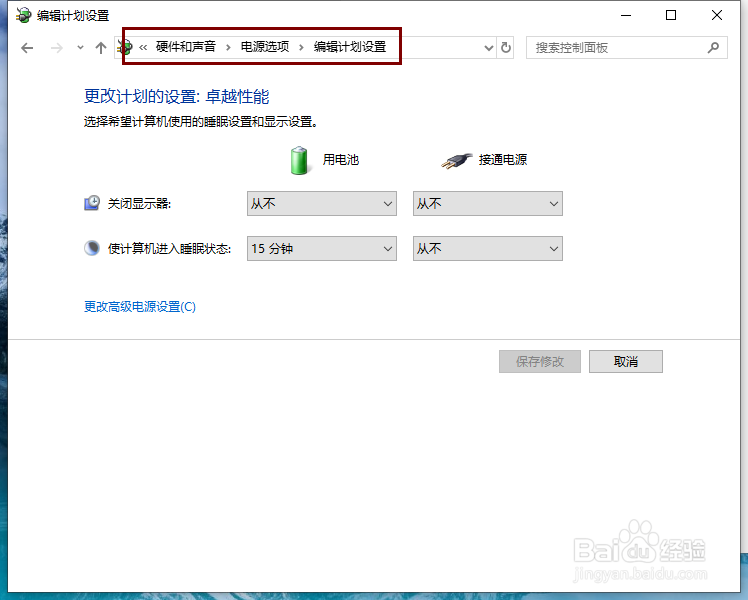Open the address bar history dropdown

pos(488,48)
